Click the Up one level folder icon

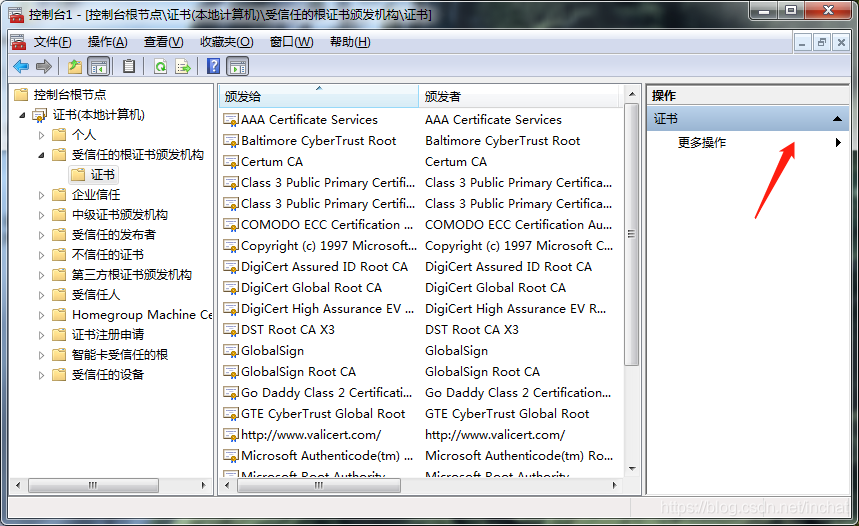point(75,67)
